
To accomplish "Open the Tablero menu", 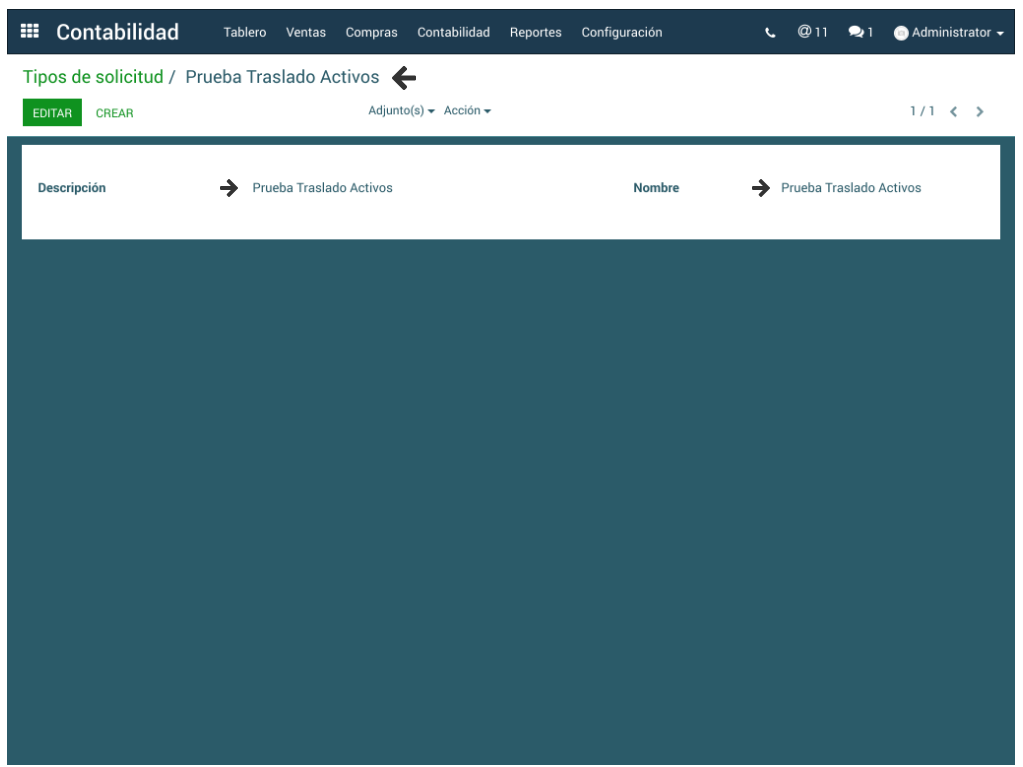I will click(244, 33).
